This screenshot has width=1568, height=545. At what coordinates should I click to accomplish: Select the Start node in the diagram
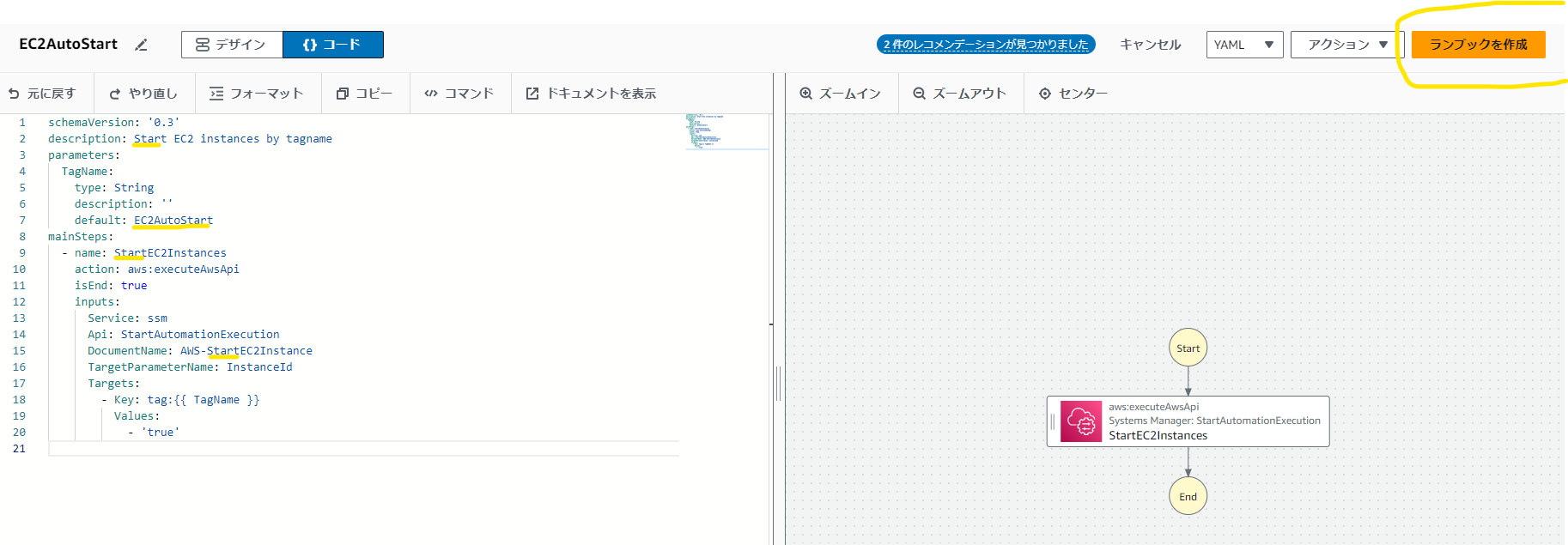[x=1188, y=348]
